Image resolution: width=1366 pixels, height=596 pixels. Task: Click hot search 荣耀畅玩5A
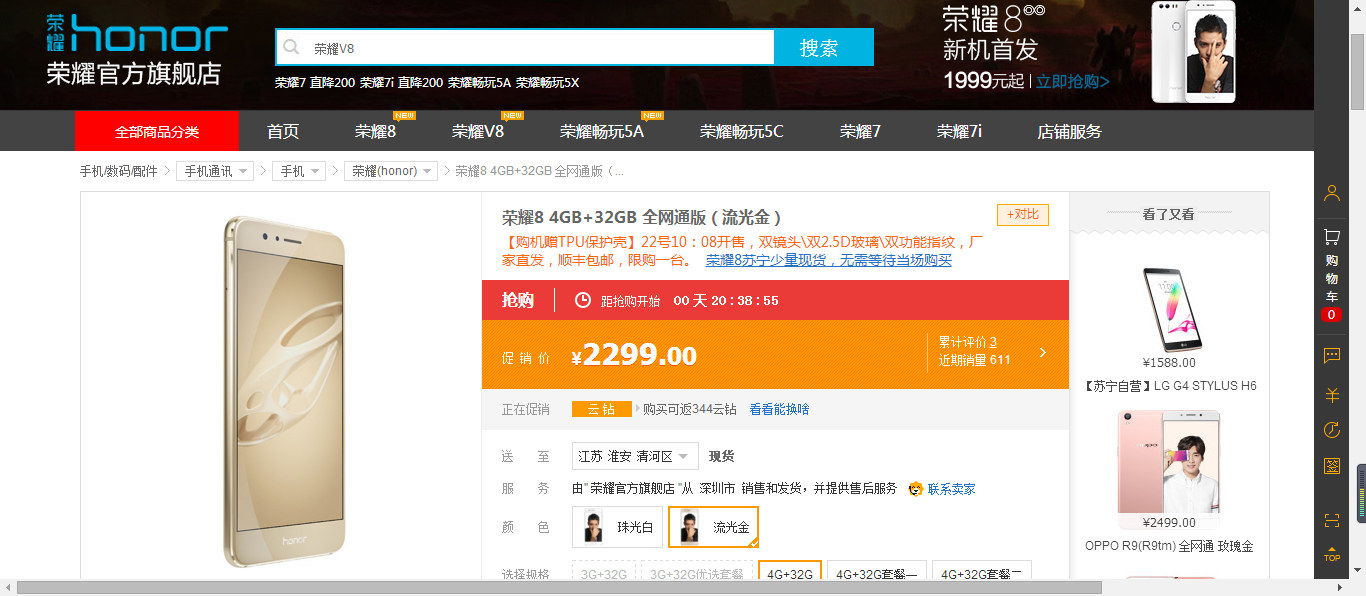pyautogui.click(x=479, y=83)
